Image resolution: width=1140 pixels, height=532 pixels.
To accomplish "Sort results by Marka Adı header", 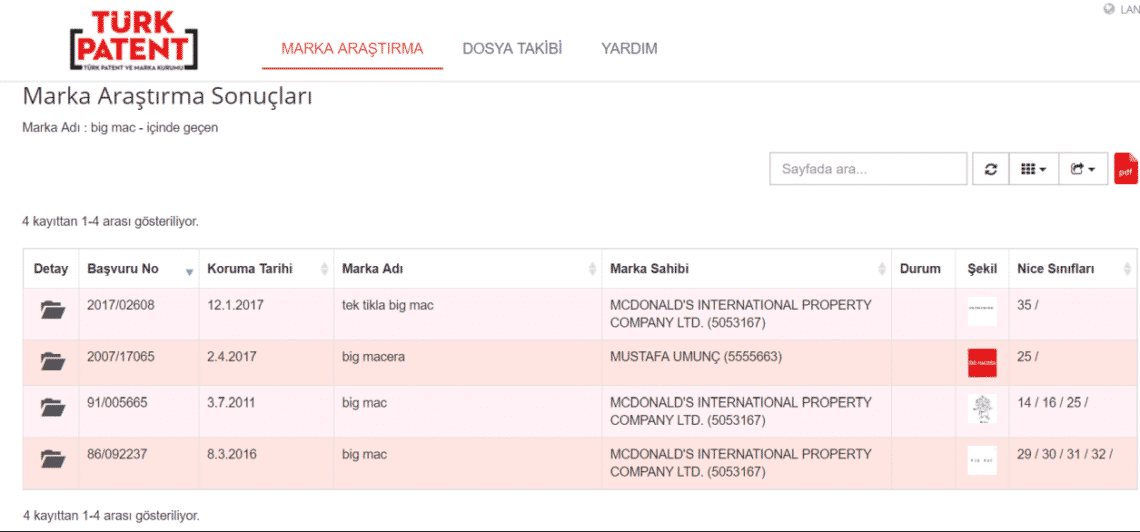I will click(466, 269).
